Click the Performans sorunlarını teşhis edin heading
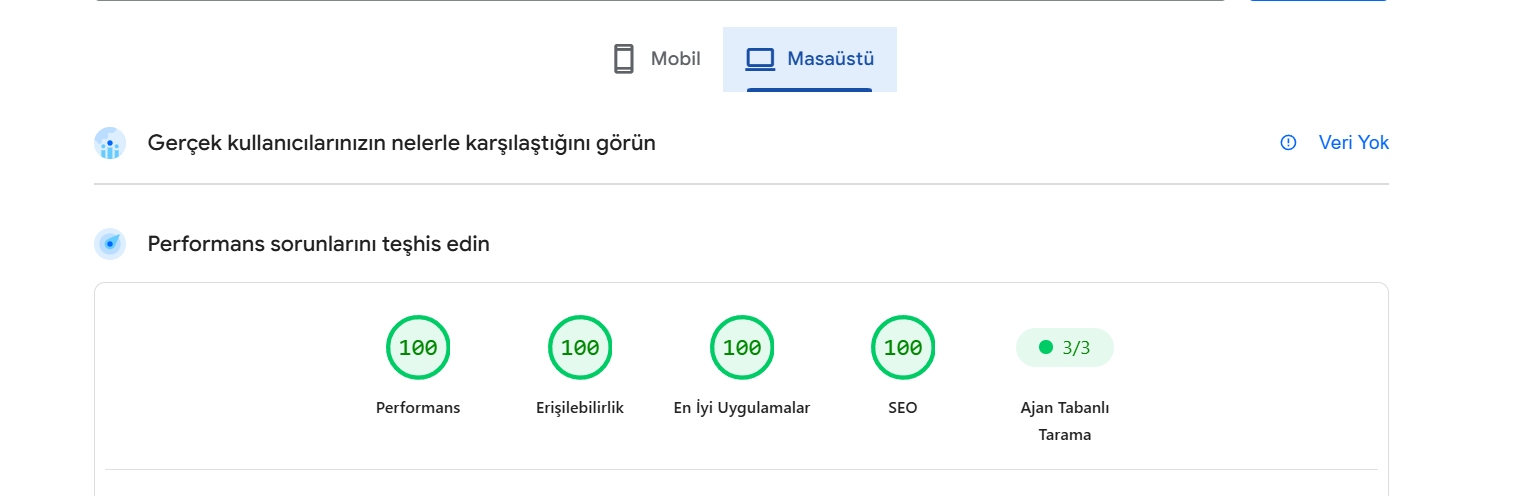This screenshot has height=496, width=1515. (x=319, y=244)
